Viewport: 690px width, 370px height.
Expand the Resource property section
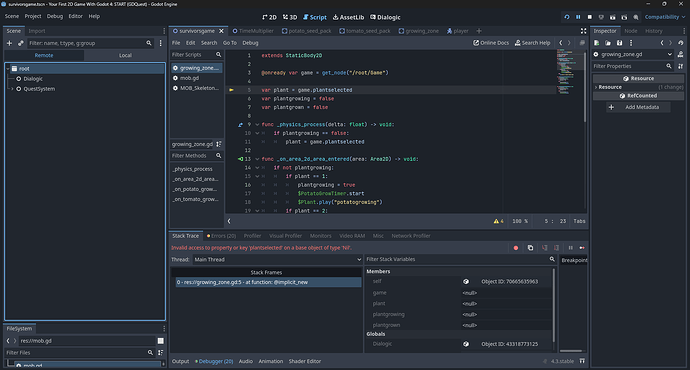[x=609, y=87]
